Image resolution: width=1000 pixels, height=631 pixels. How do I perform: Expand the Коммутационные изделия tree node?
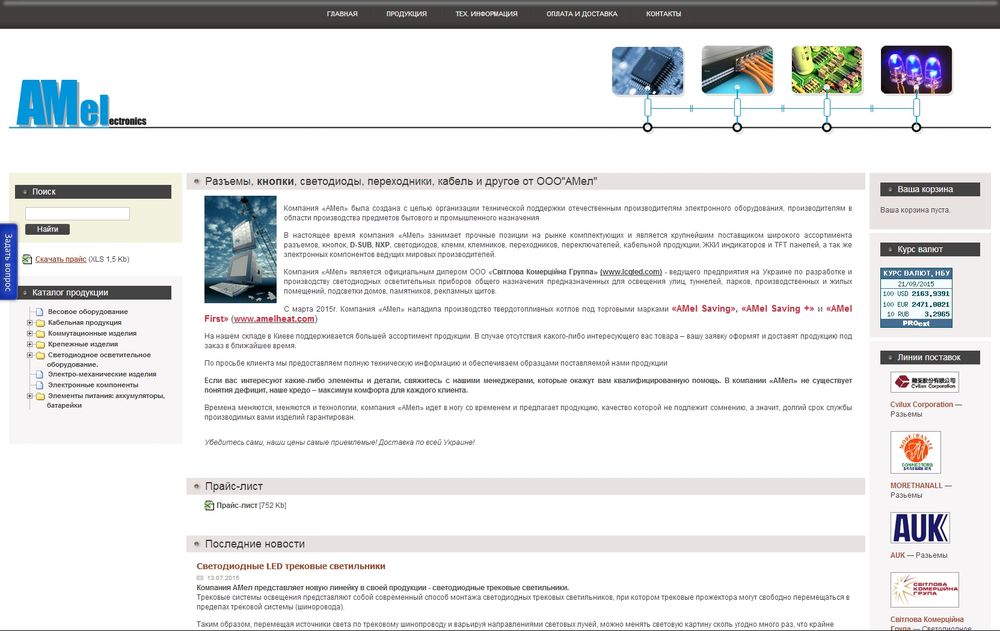point(29,334)
